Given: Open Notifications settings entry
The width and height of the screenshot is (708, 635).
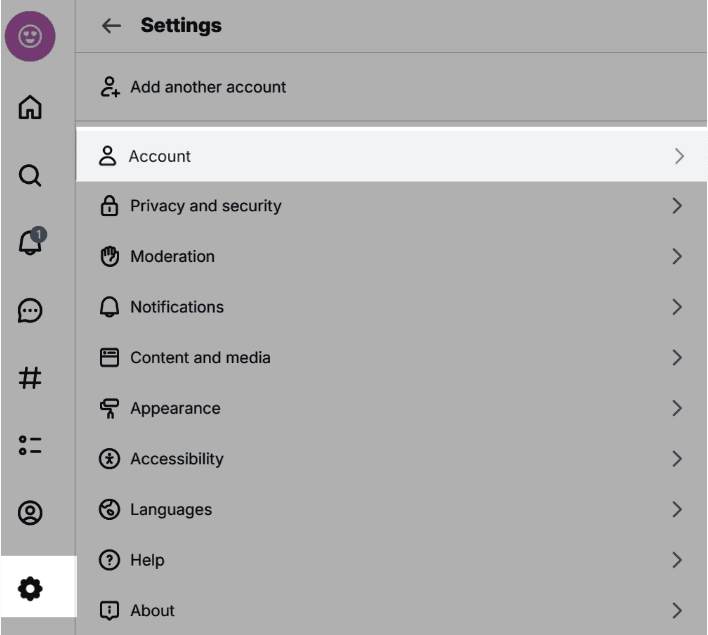Looking at the screenshot, I should 391,307.
